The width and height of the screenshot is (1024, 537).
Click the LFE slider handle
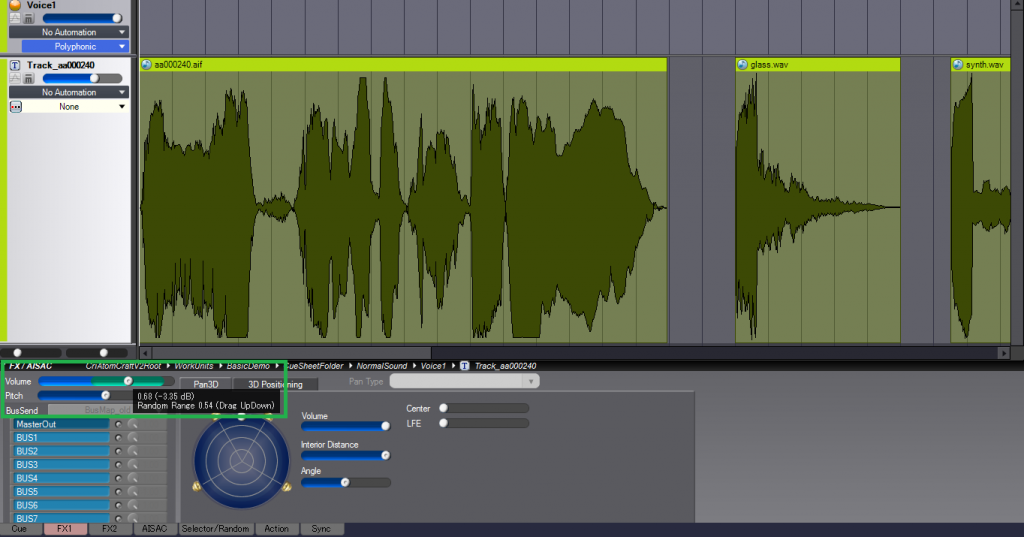click(x=443, y=423)
